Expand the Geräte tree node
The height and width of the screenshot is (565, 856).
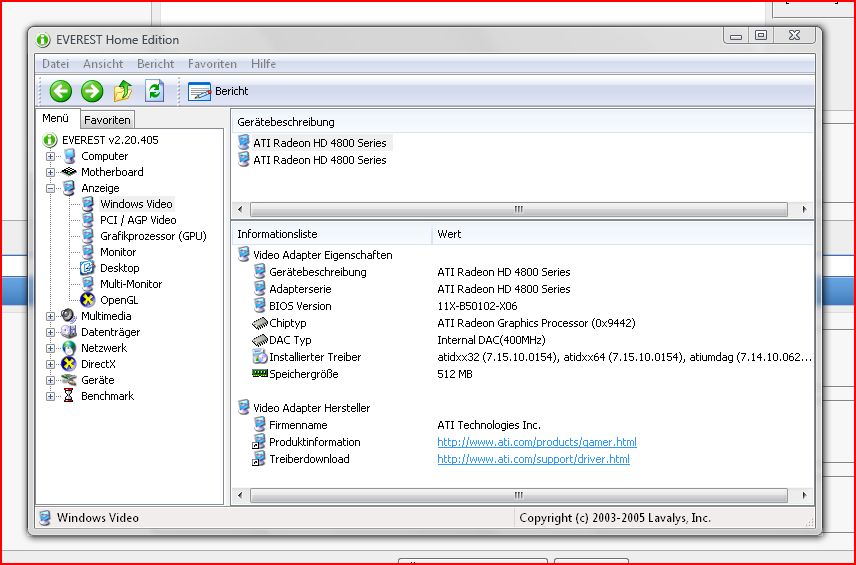tap(50, 380)
